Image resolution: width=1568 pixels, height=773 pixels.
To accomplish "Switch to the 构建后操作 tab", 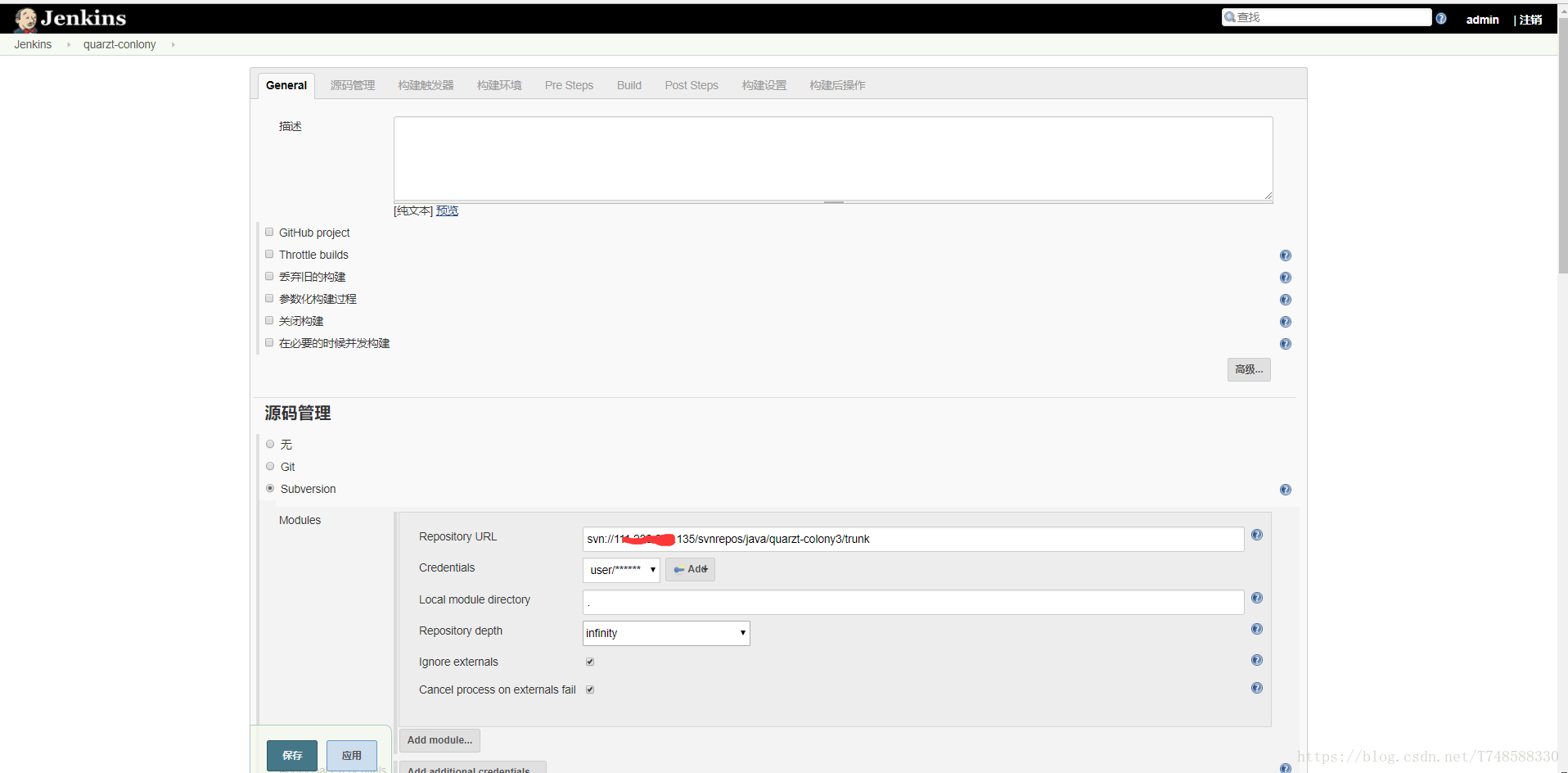I will click(837, 85).
